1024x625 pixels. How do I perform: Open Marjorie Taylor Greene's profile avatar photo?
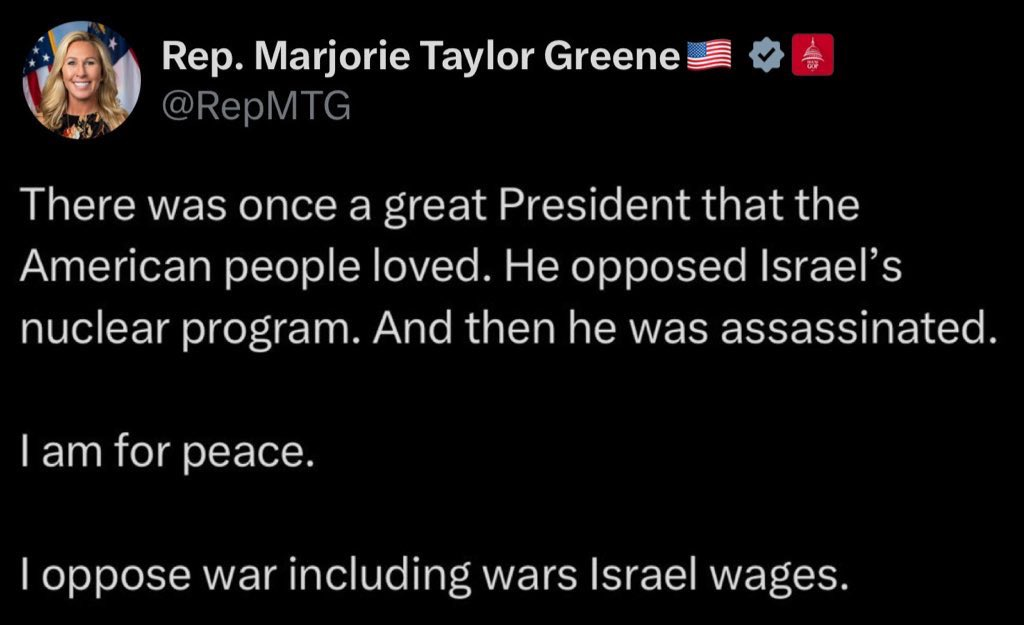82,80
